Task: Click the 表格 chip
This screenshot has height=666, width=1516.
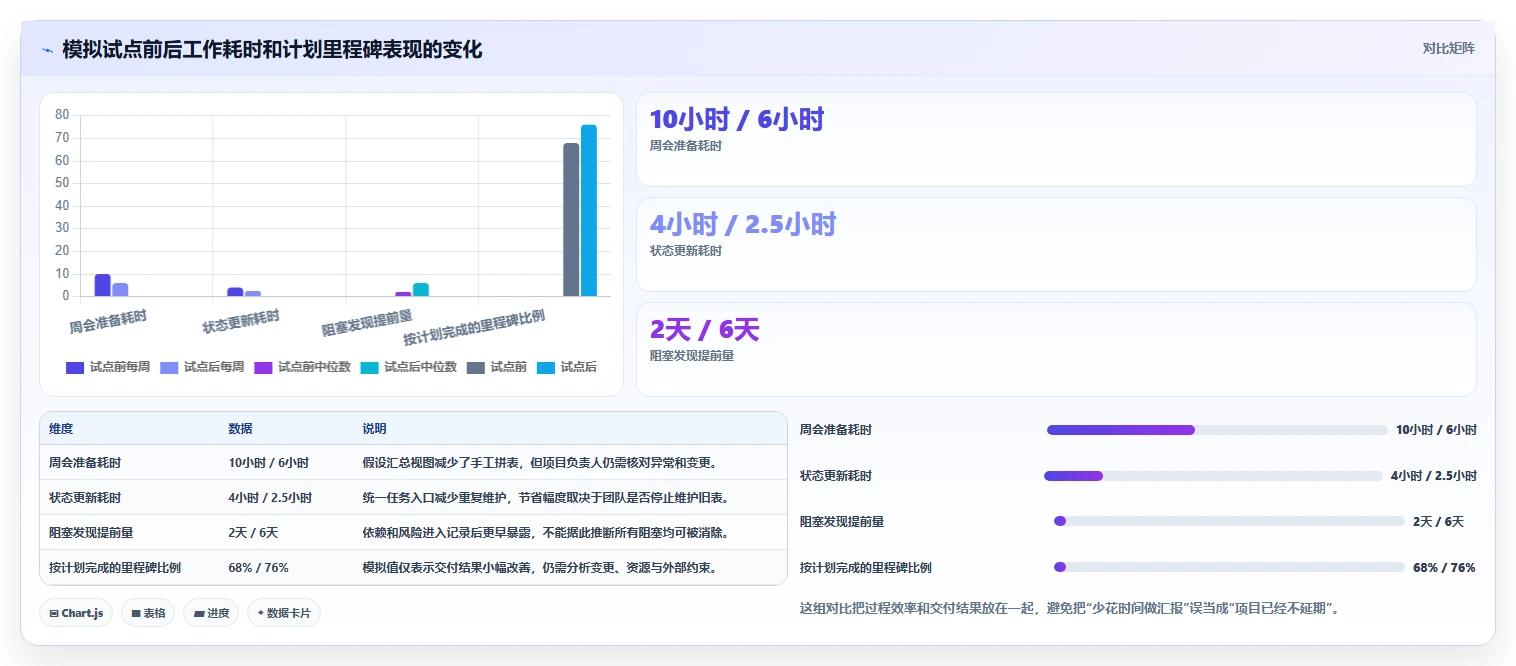Action: tap(148, 613)
